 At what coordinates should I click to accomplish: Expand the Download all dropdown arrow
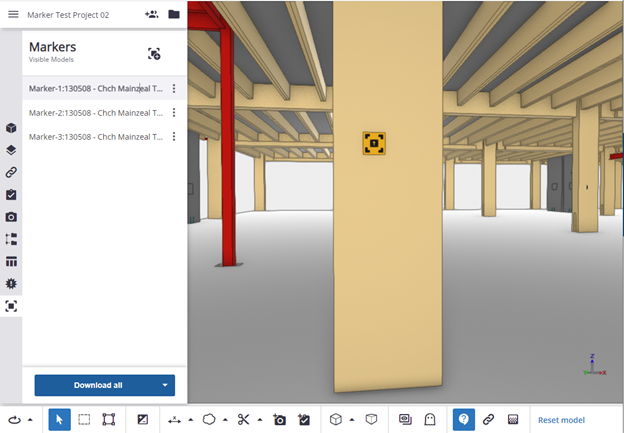(x=164, y=385)
